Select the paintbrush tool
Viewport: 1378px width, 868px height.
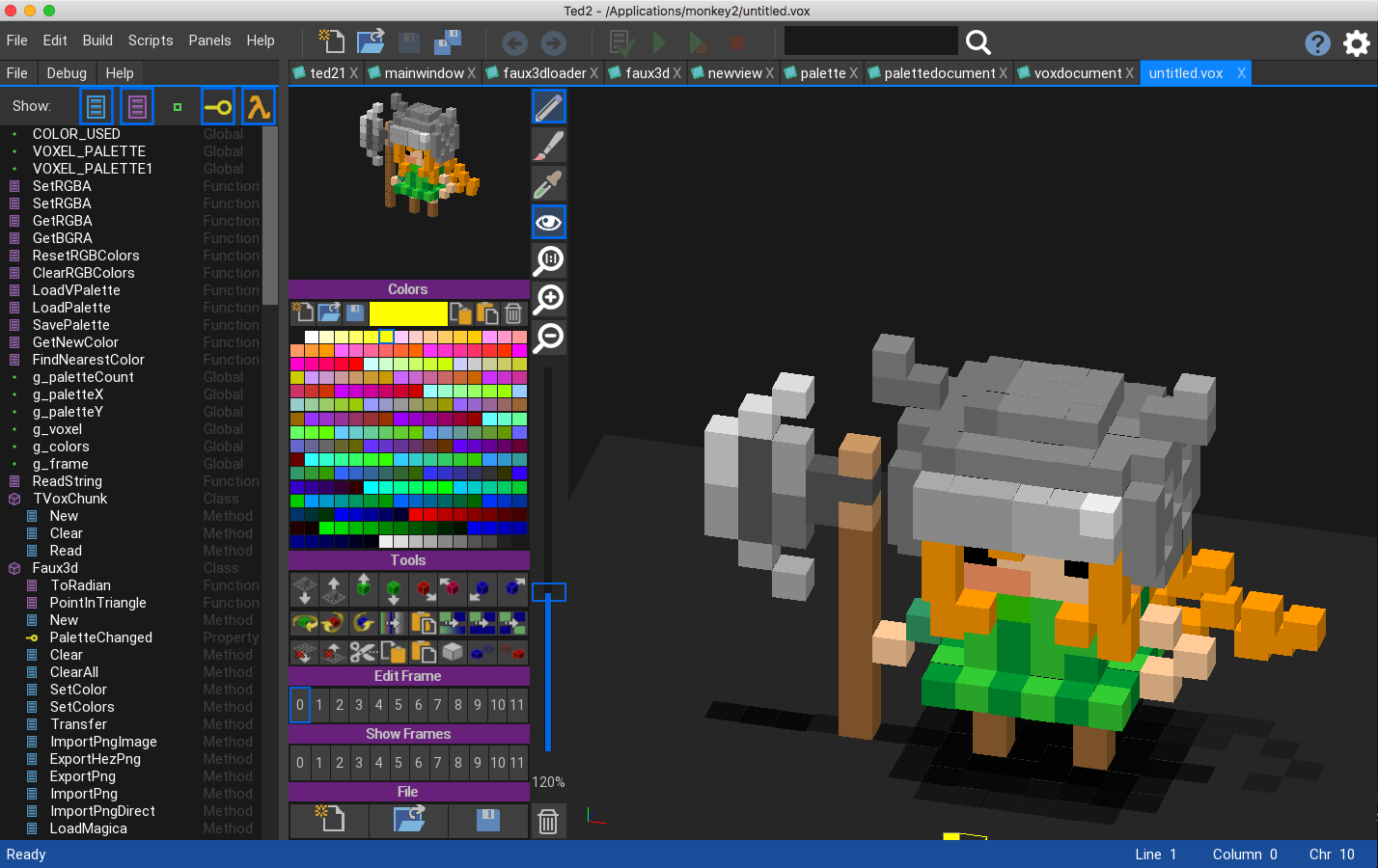tap(548, 146)
